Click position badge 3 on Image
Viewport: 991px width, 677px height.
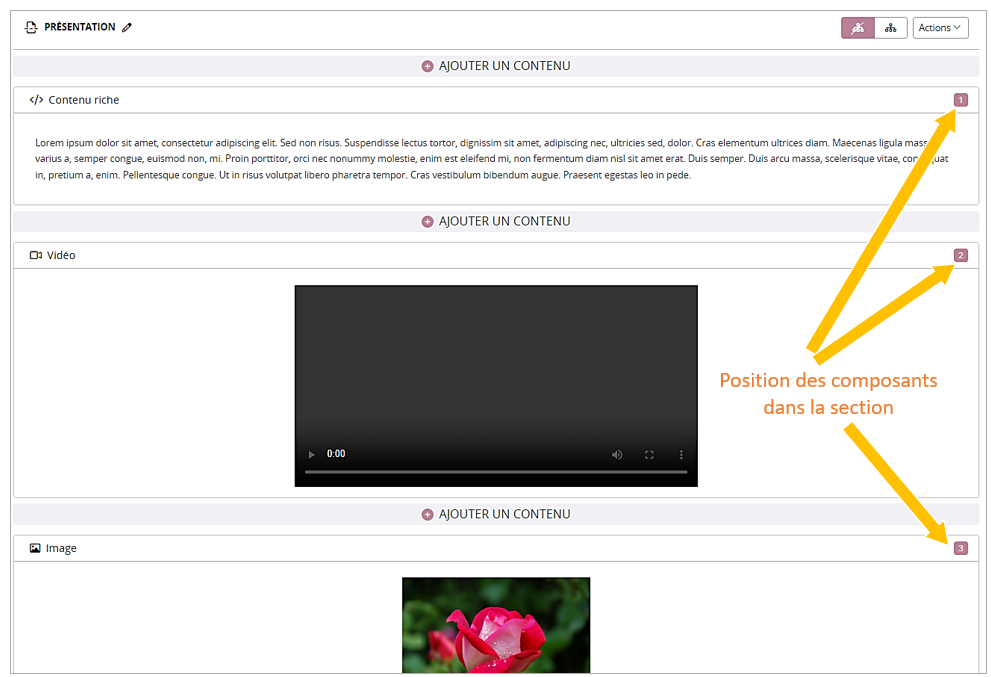960,548
